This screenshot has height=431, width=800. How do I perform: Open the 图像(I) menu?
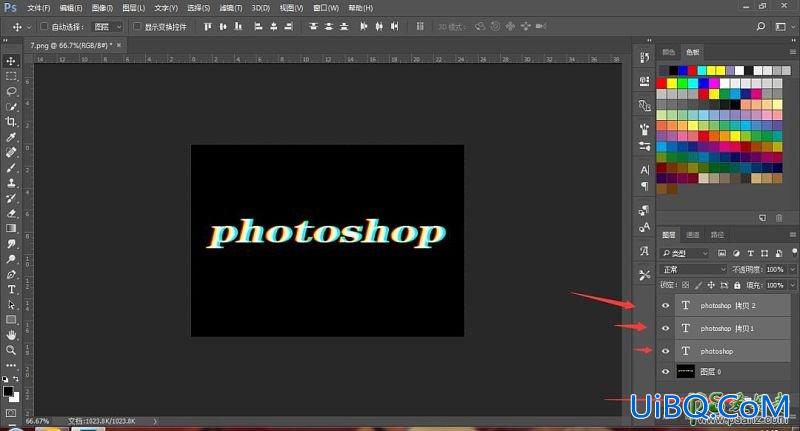pyautogui.click(x=102, y=8)
